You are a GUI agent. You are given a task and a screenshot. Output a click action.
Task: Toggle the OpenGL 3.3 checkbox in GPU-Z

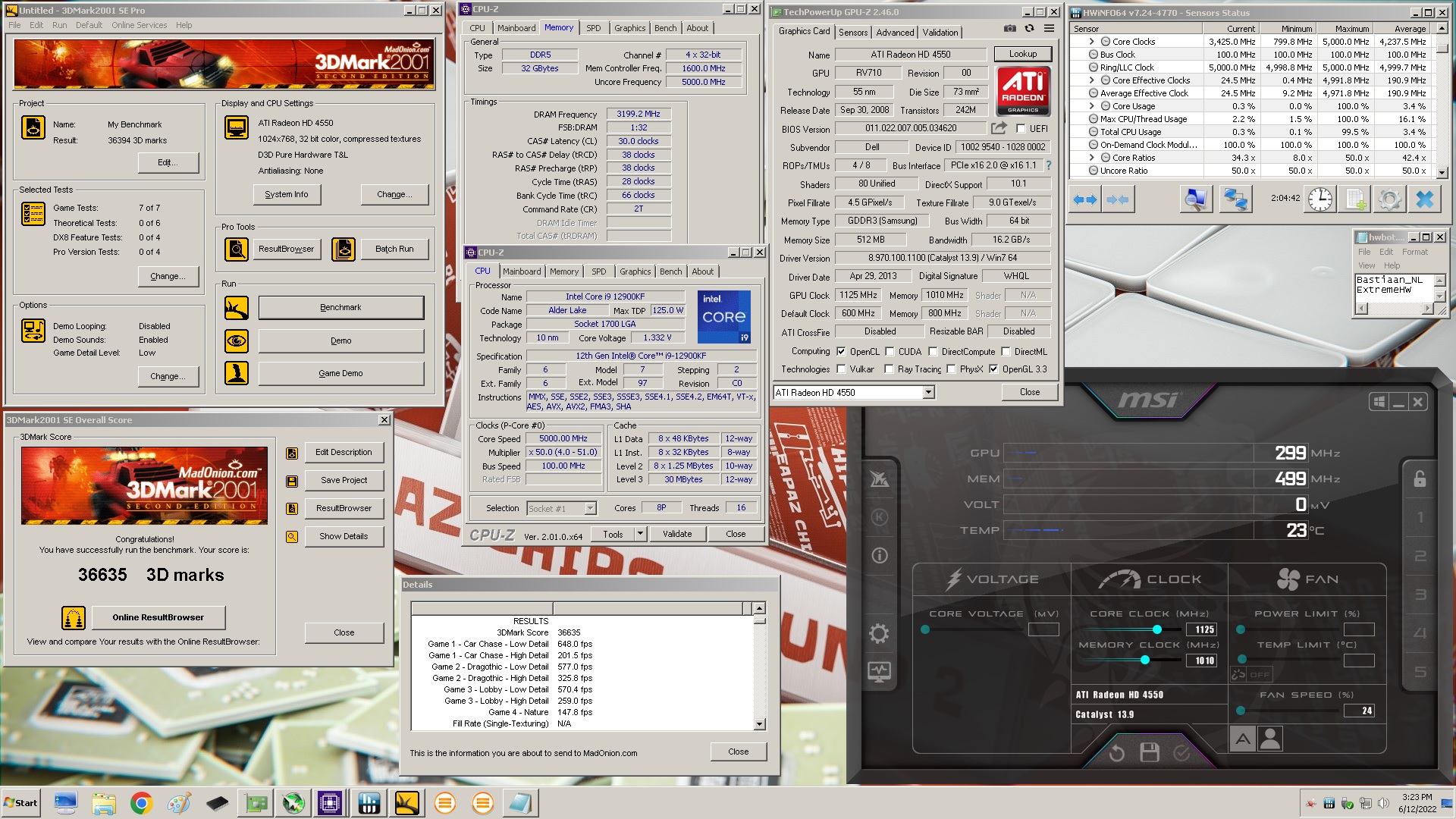[993, 369]
